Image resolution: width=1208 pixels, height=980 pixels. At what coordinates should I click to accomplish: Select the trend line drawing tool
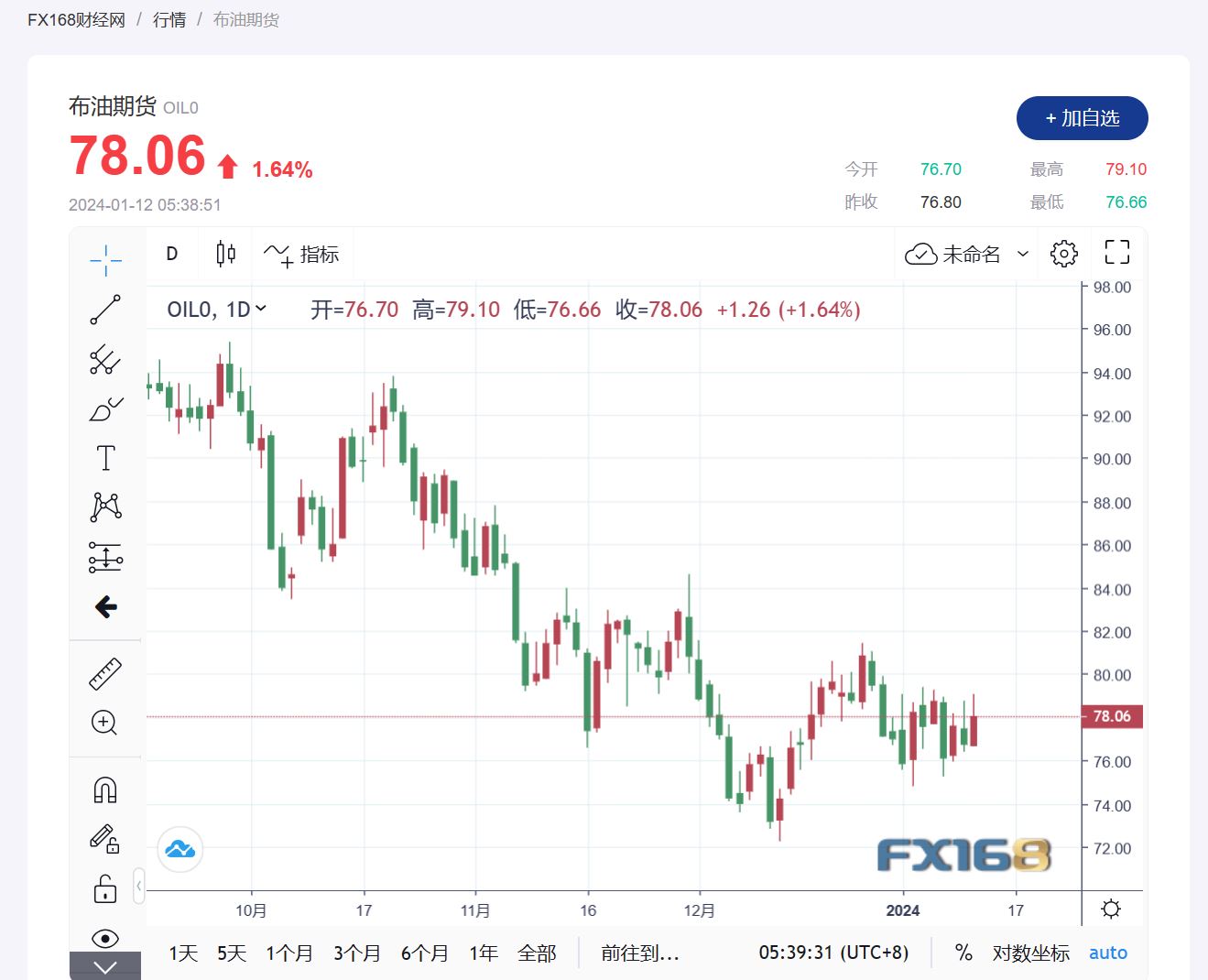(105, 310)
